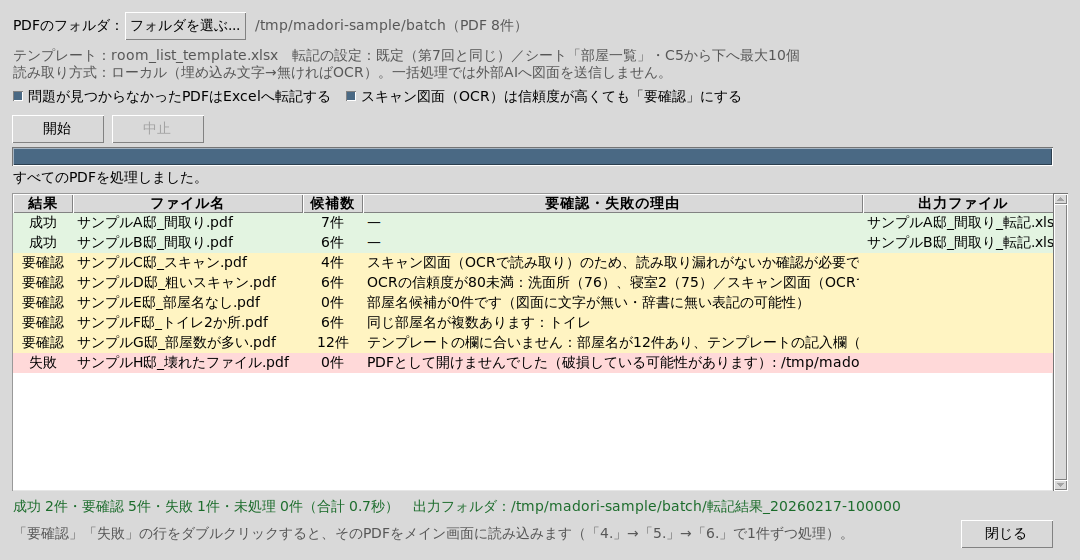Click the completed progress bar

pyautogui.click(x=532, y=156)
